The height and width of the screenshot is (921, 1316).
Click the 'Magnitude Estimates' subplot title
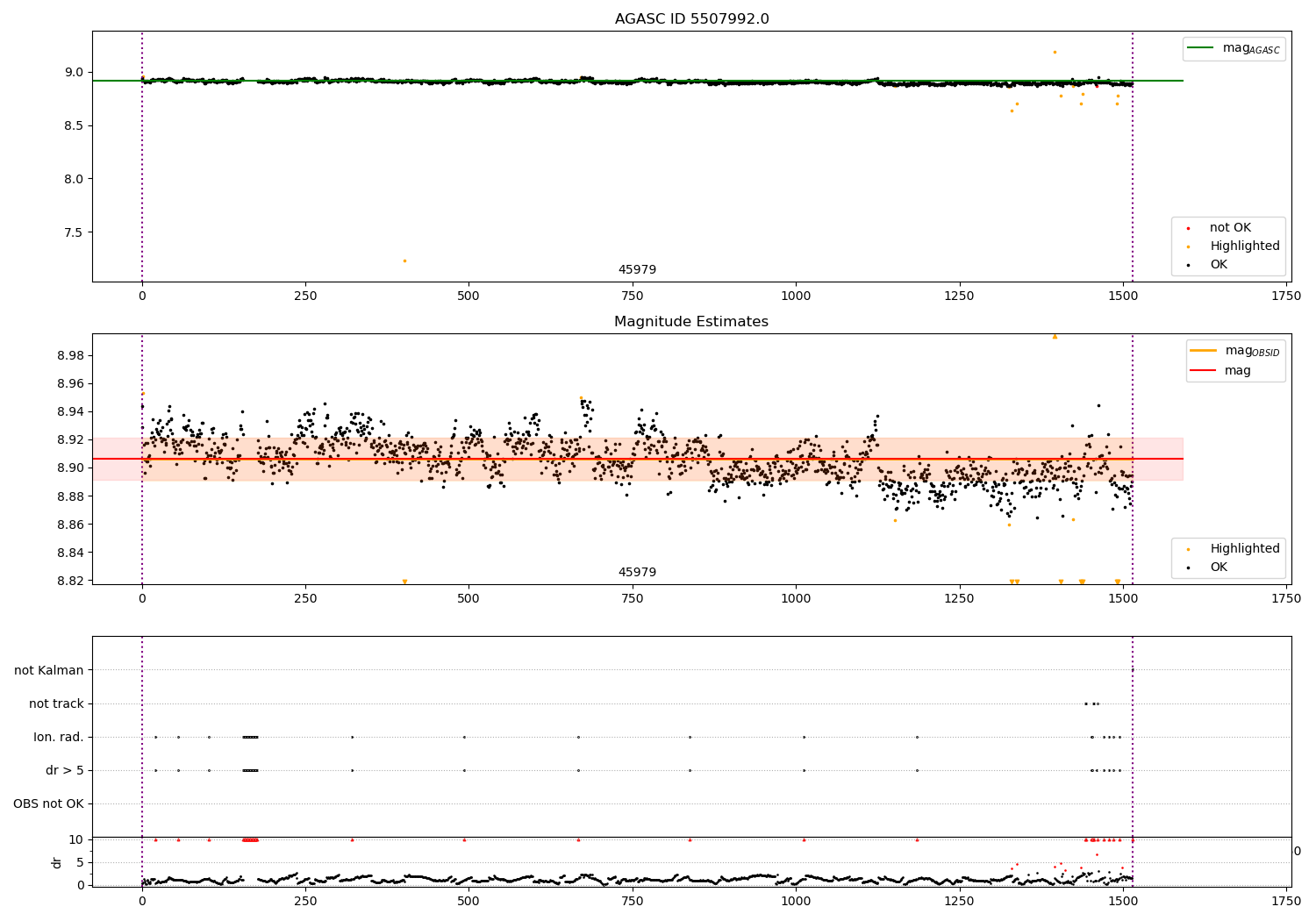[691, 322]
